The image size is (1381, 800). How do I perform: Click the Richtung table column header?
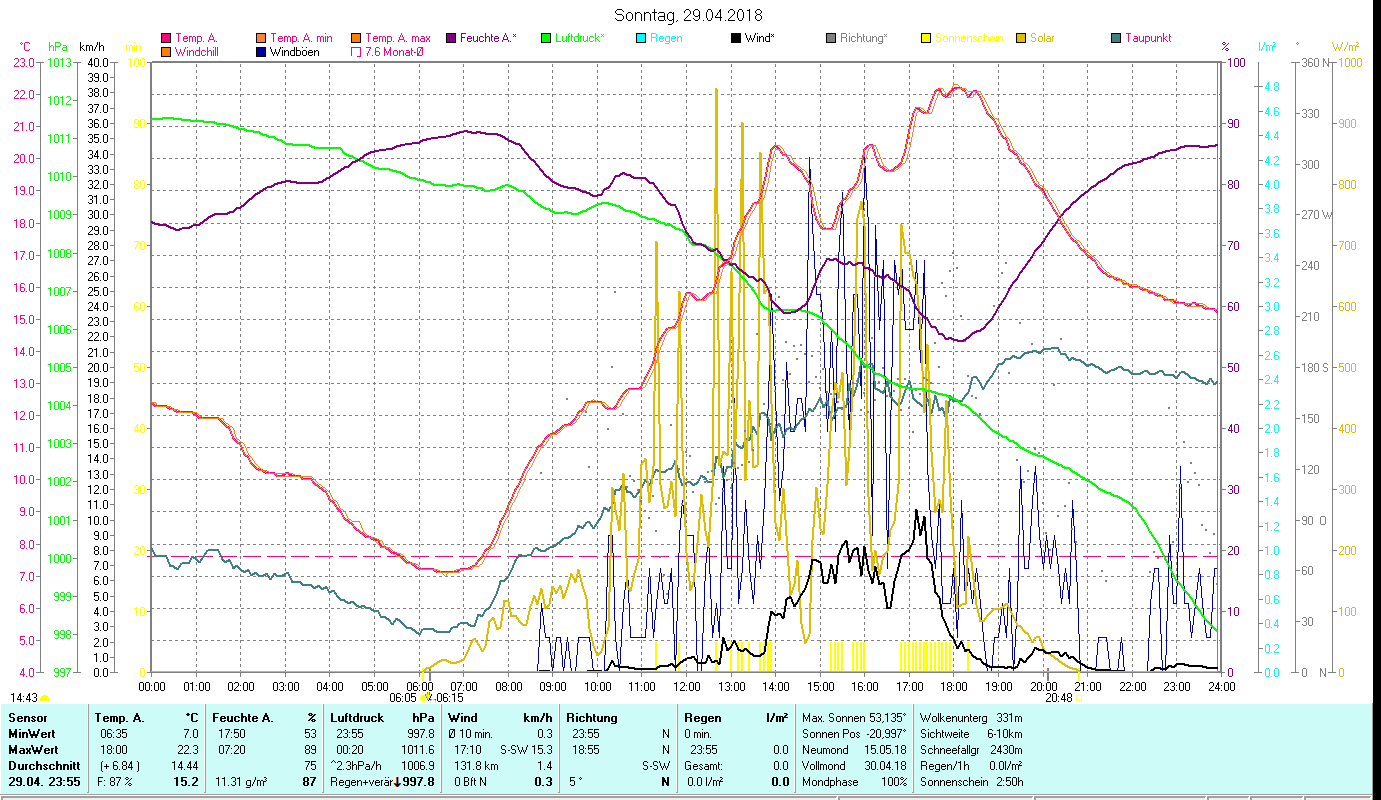tap(592, 718)
